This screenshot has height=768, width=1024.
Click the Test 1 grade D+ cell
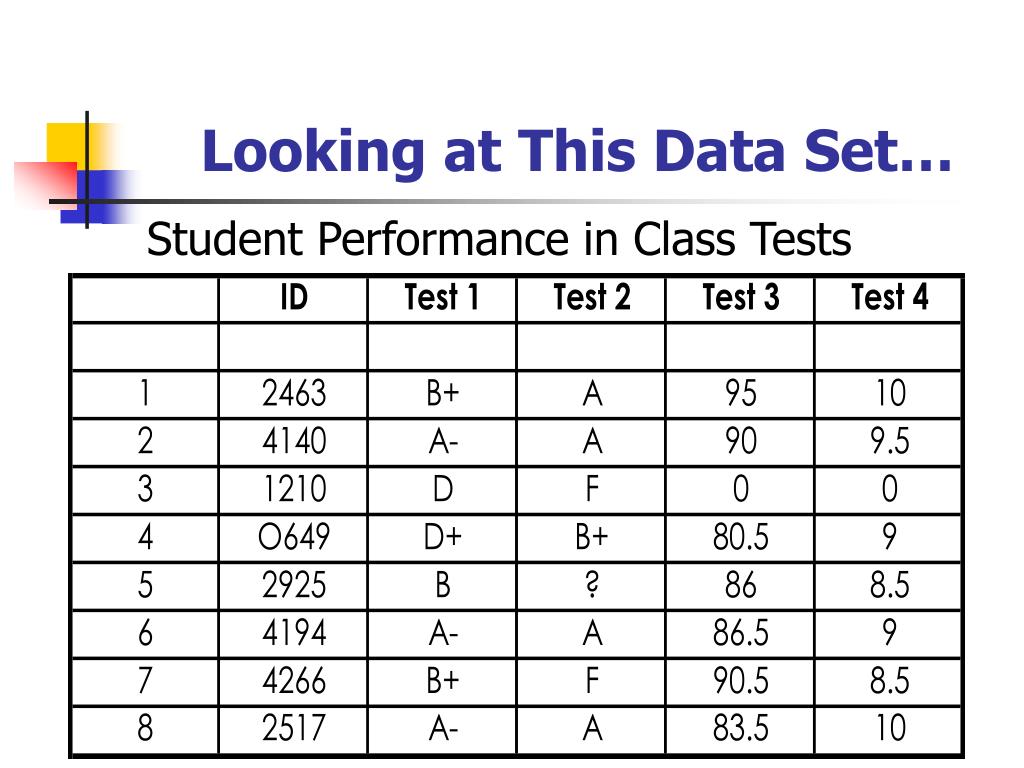442,537
